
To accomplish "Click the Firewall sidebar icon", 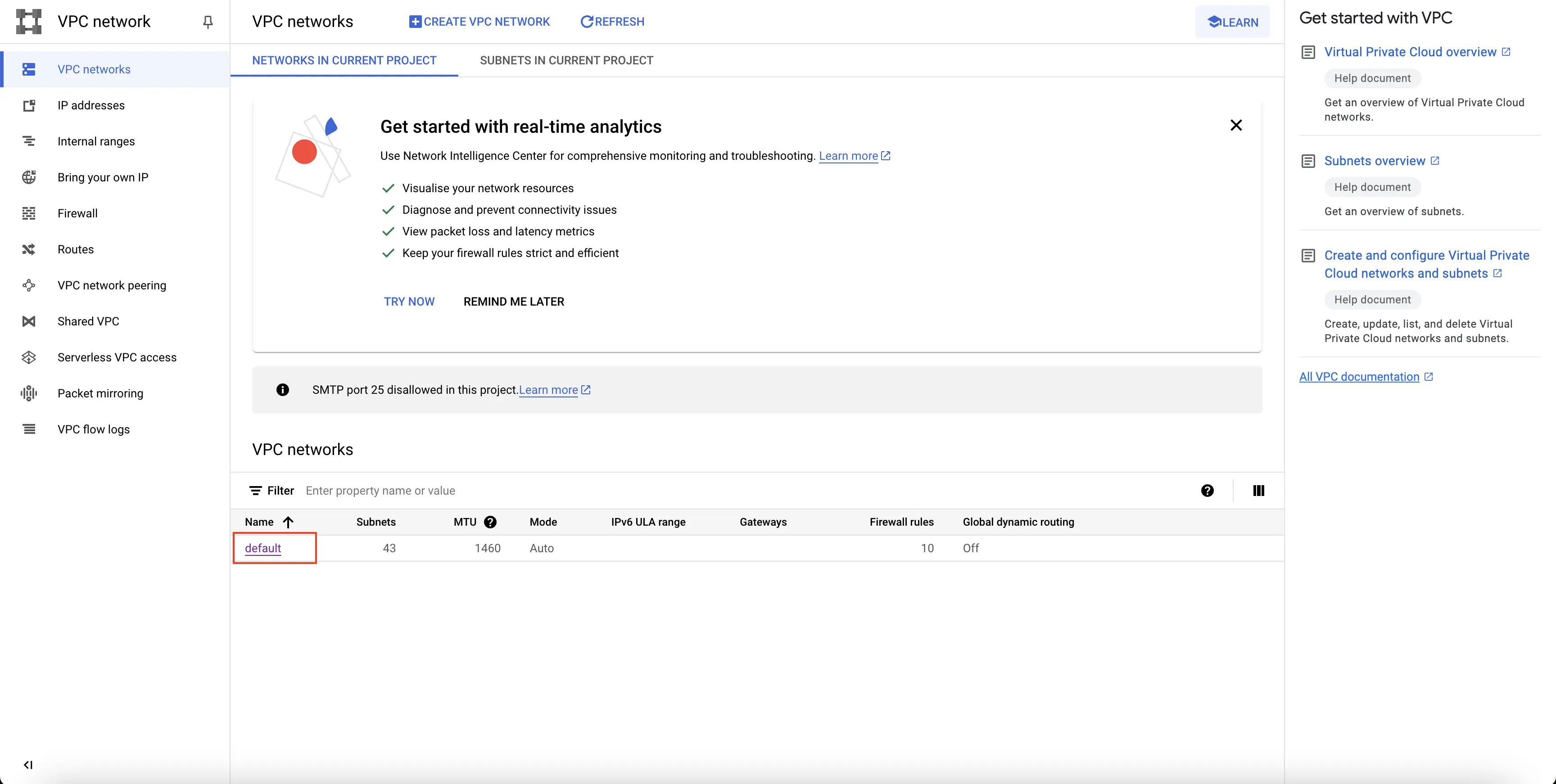I will (28, 213).
